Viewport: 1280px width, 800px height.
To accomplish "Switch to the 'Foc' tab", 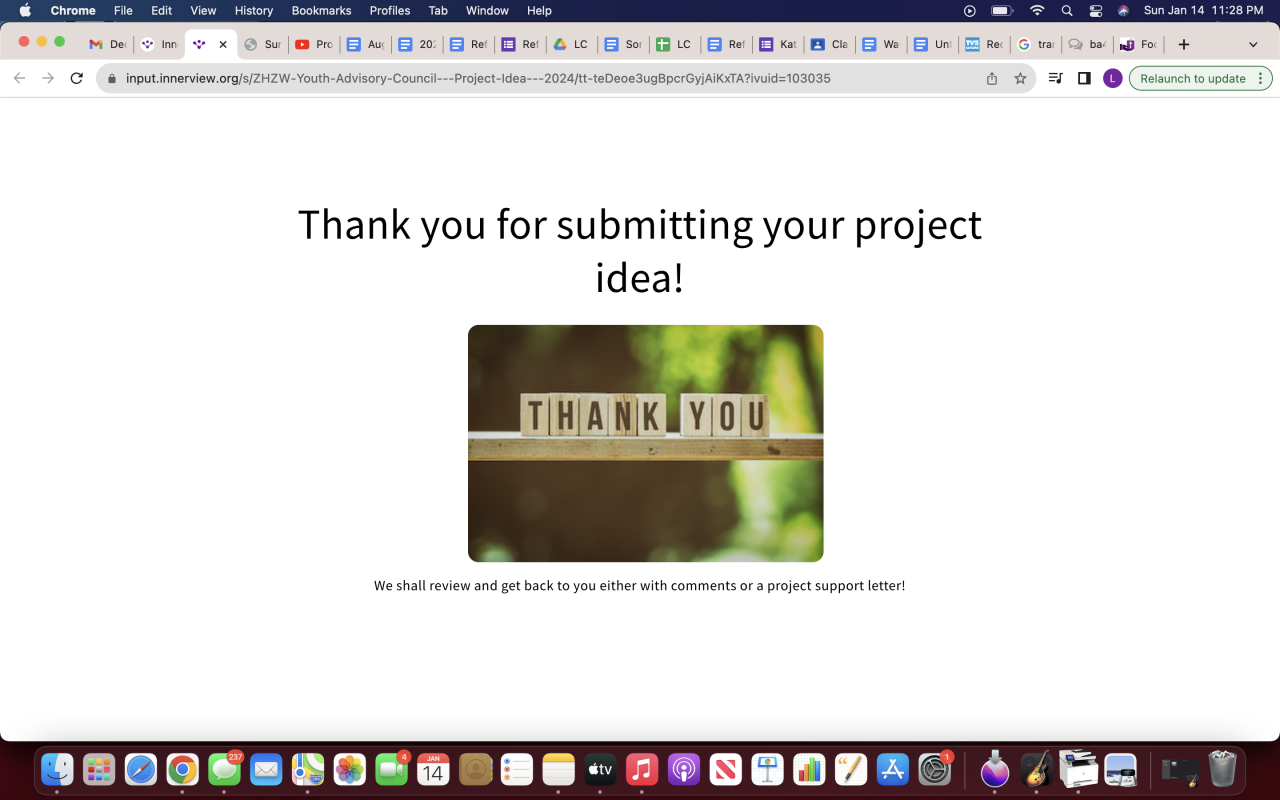I will click(1138, 44).
